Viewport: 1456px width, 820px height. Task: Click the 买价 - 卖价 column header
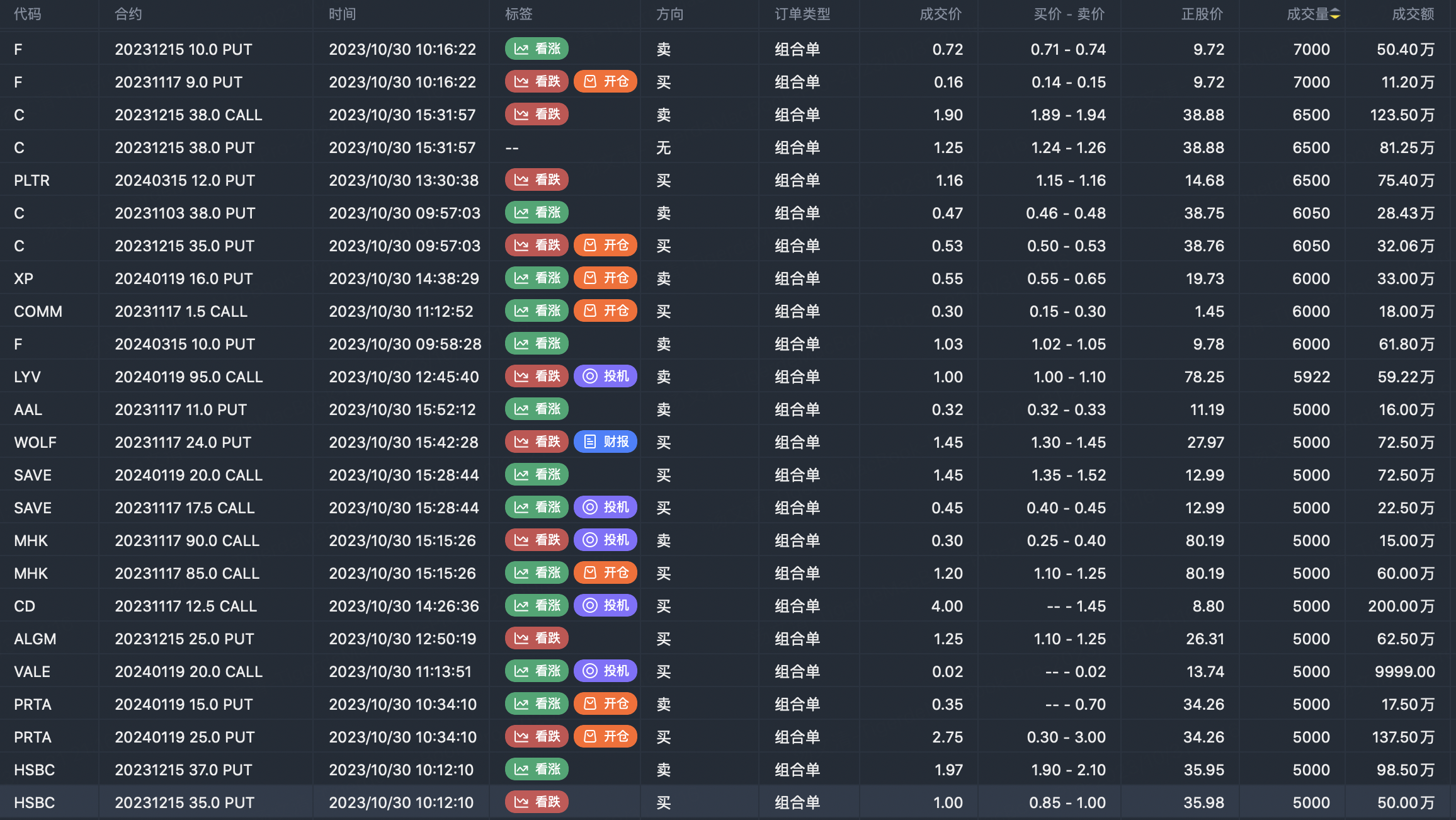click(x=1069, y=14)
